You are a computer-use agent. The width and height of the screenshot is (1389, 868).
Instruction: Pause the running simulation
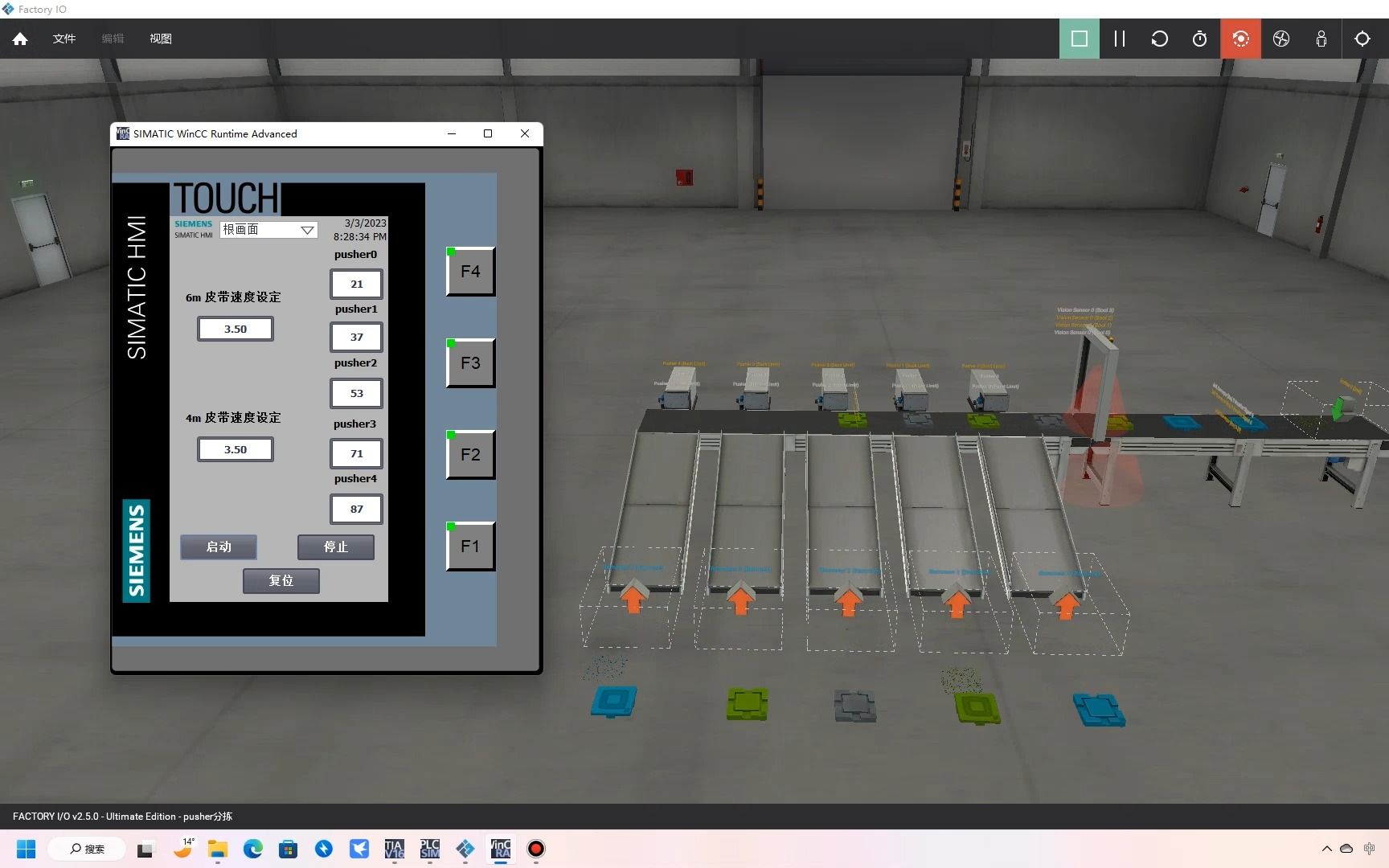click(1119, 38)
